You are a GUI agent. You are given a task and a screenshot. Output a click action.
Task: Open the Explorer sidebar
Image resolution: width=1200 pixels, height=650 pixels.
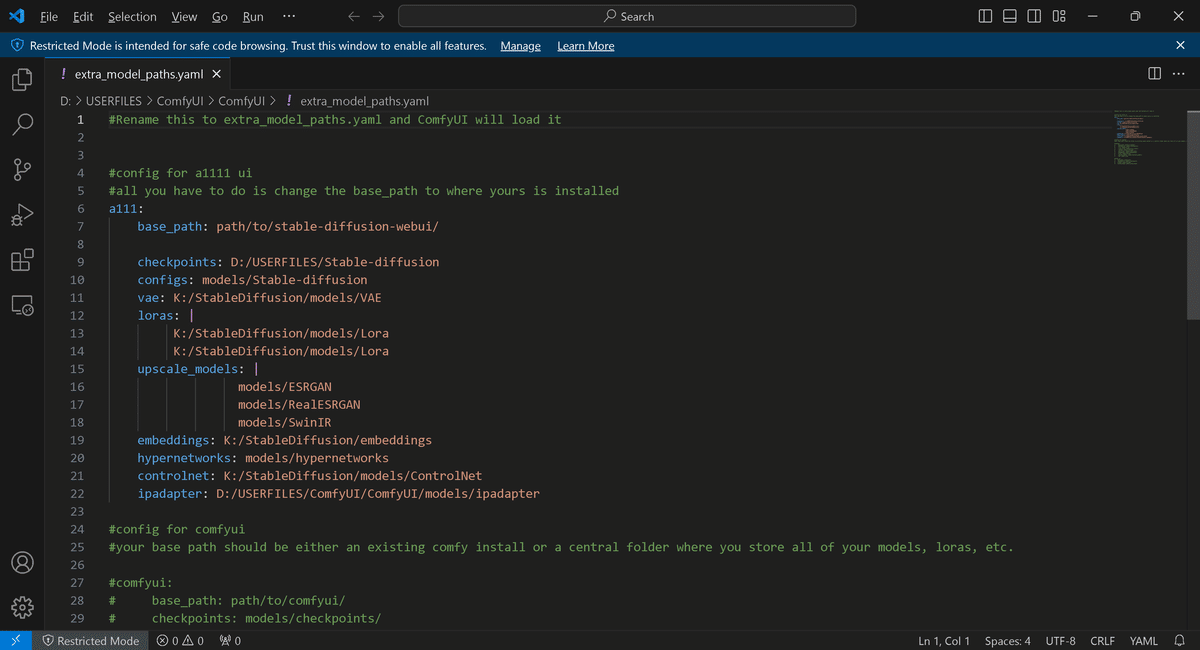tap(22, 79)
